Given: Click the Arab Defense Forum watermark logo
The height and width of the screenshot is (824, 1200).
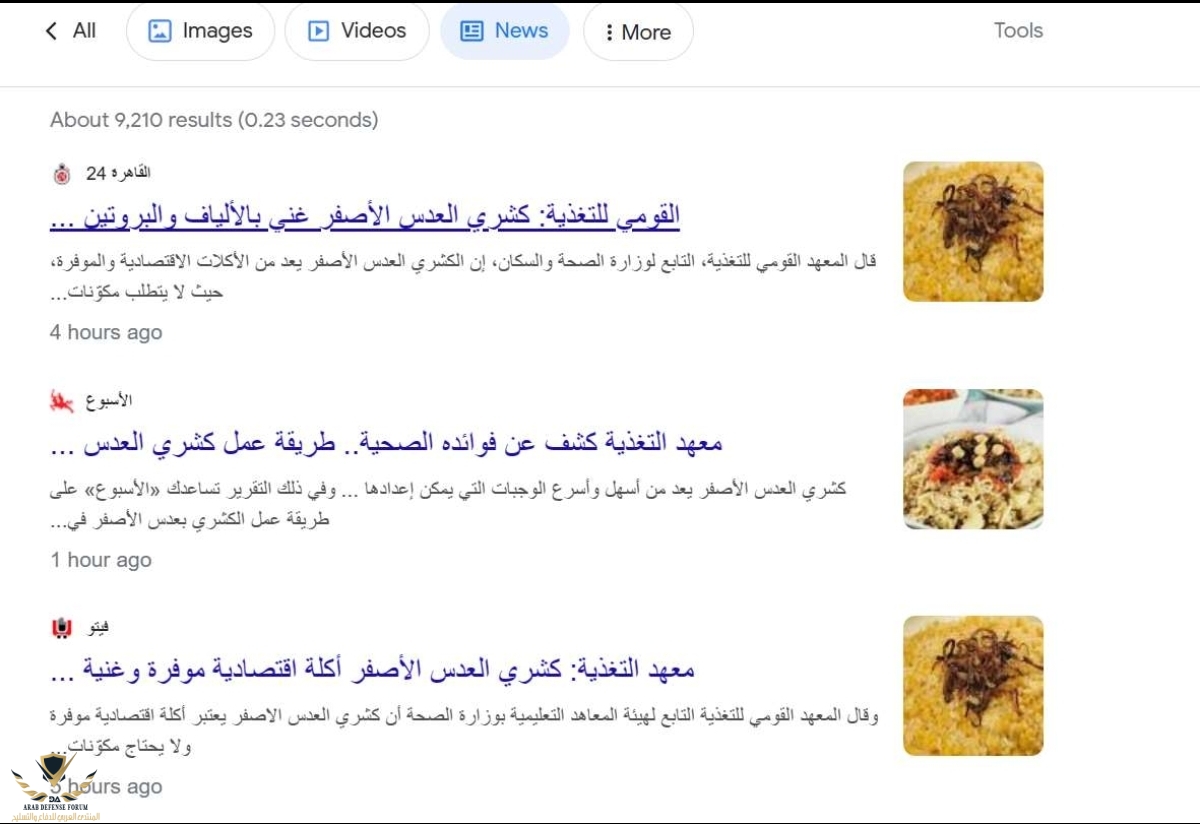Looking at the screenshot, I should (x=55, y=785).
